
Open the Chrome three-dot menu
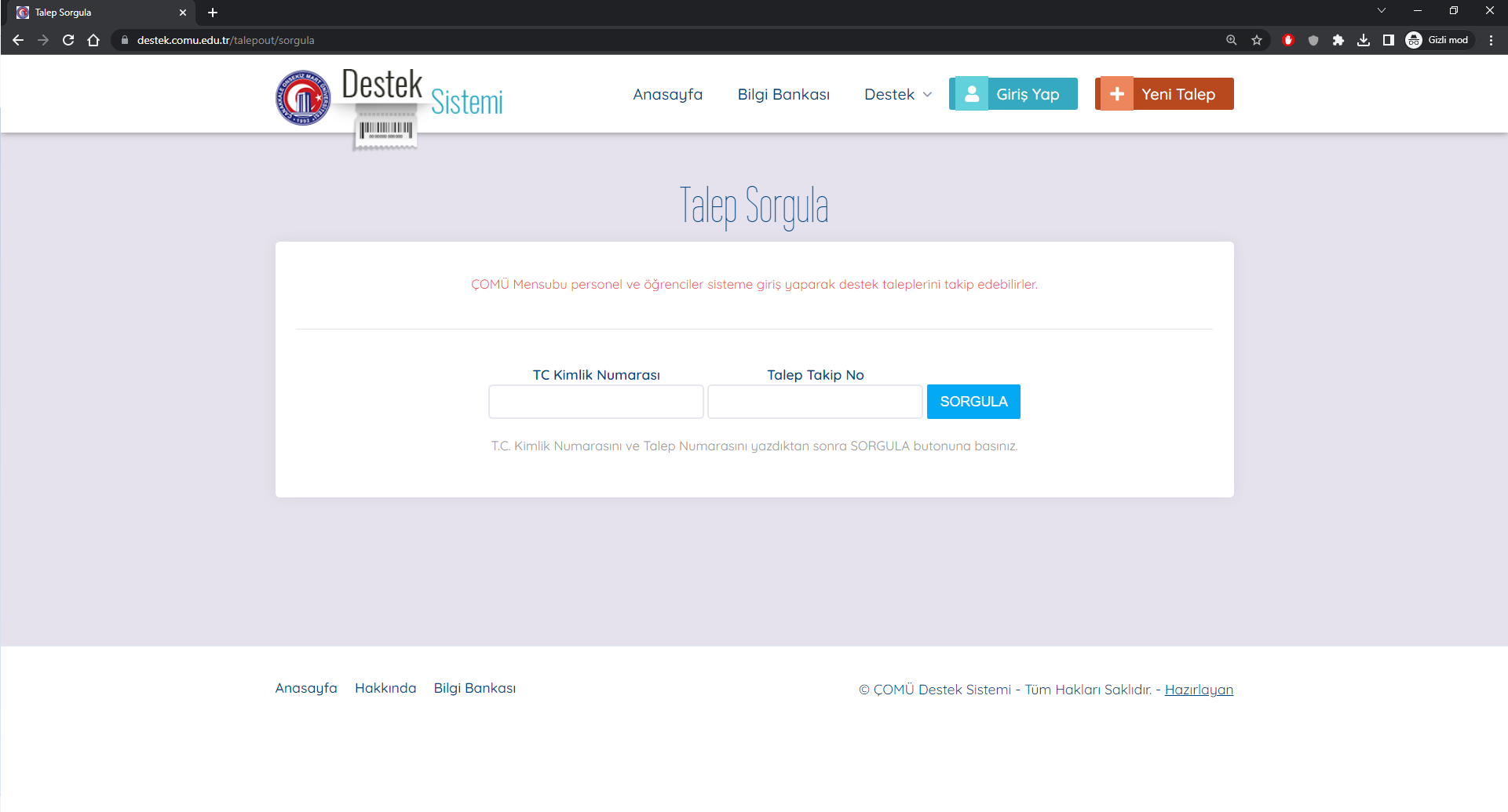pos(1491,40)
